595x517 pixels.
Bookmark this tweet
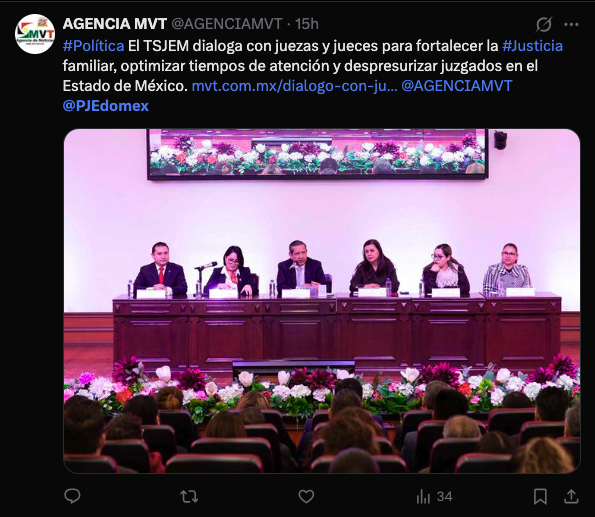click(x=540, y=497)
